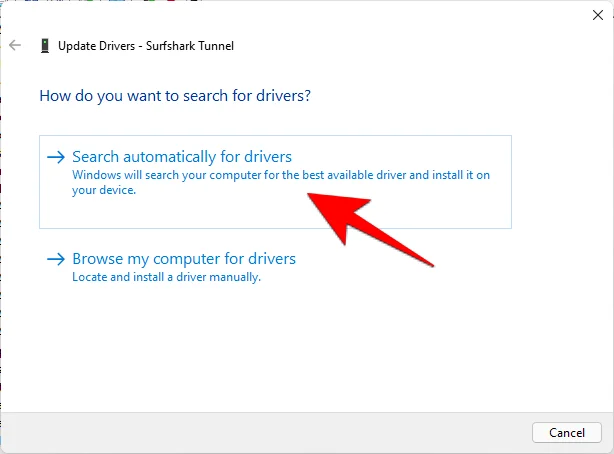Viewport: 614px width, 454px height.
Task: Click 'Locate and install a driver manually' text
Action: point(166,277)
